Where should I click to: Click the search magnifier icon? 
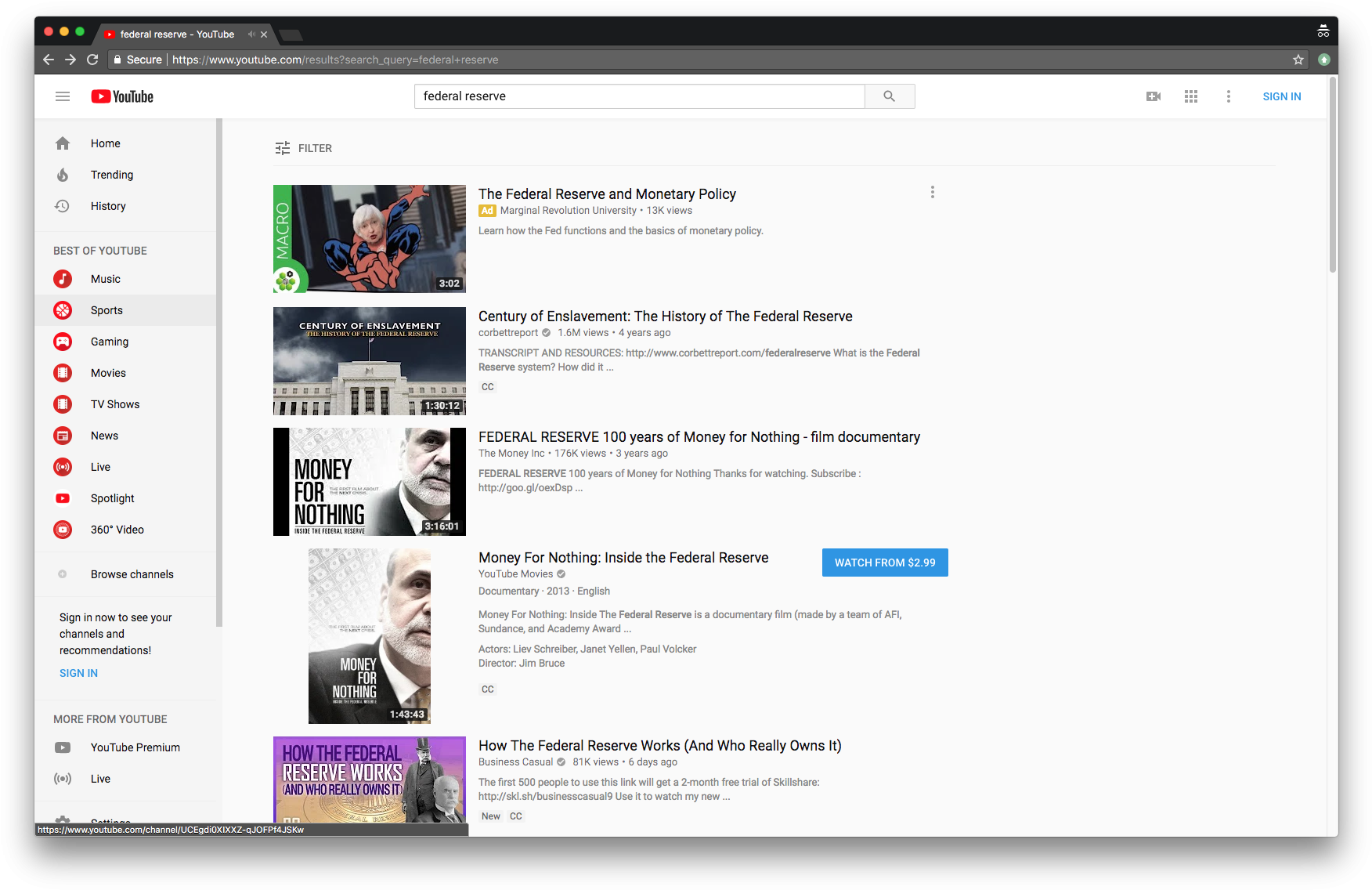(889, 96)
